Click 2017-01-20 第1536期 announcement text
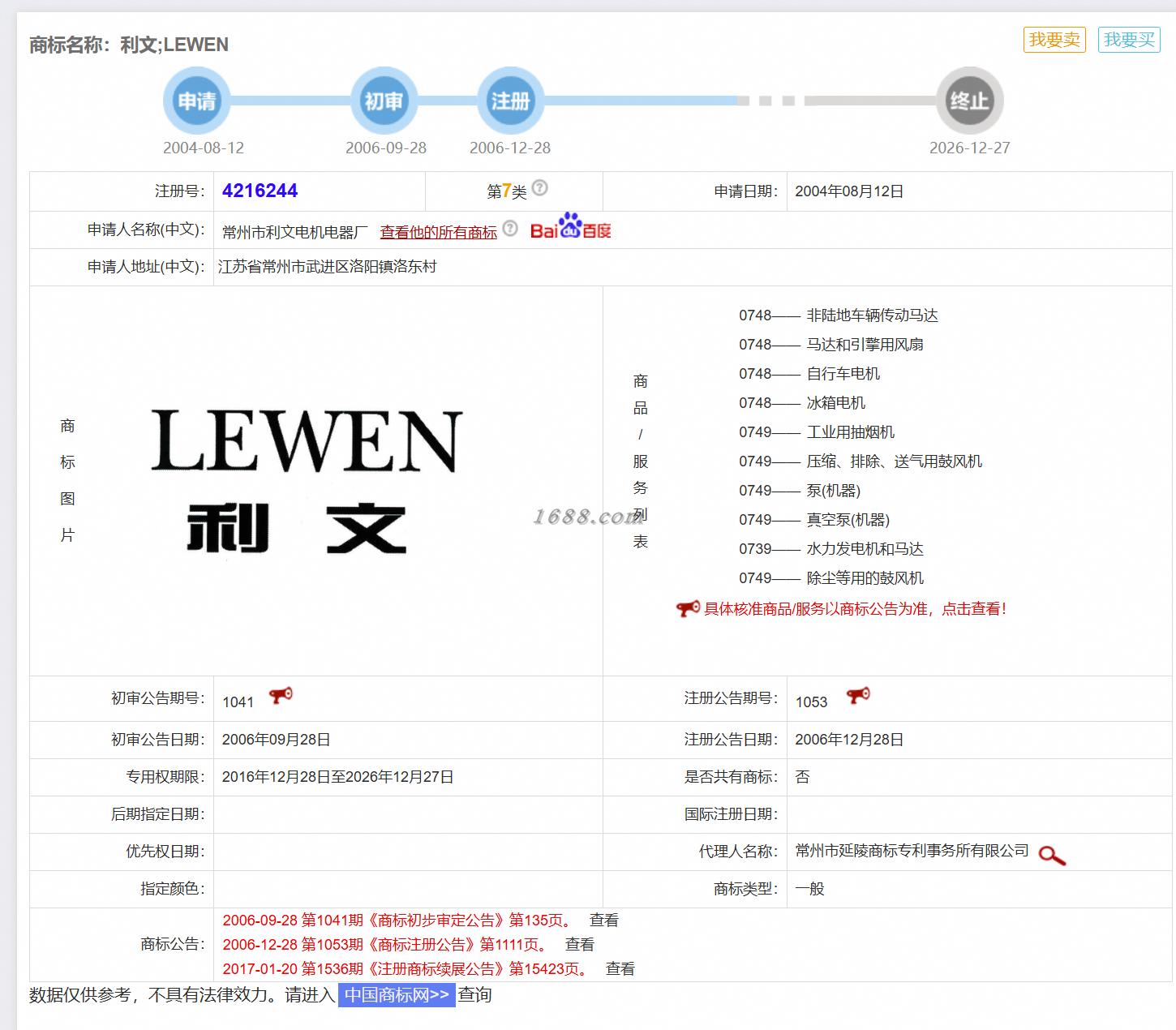Image resolution: width=1176 pixels, height=1030 pixels. tap(406, 969)
